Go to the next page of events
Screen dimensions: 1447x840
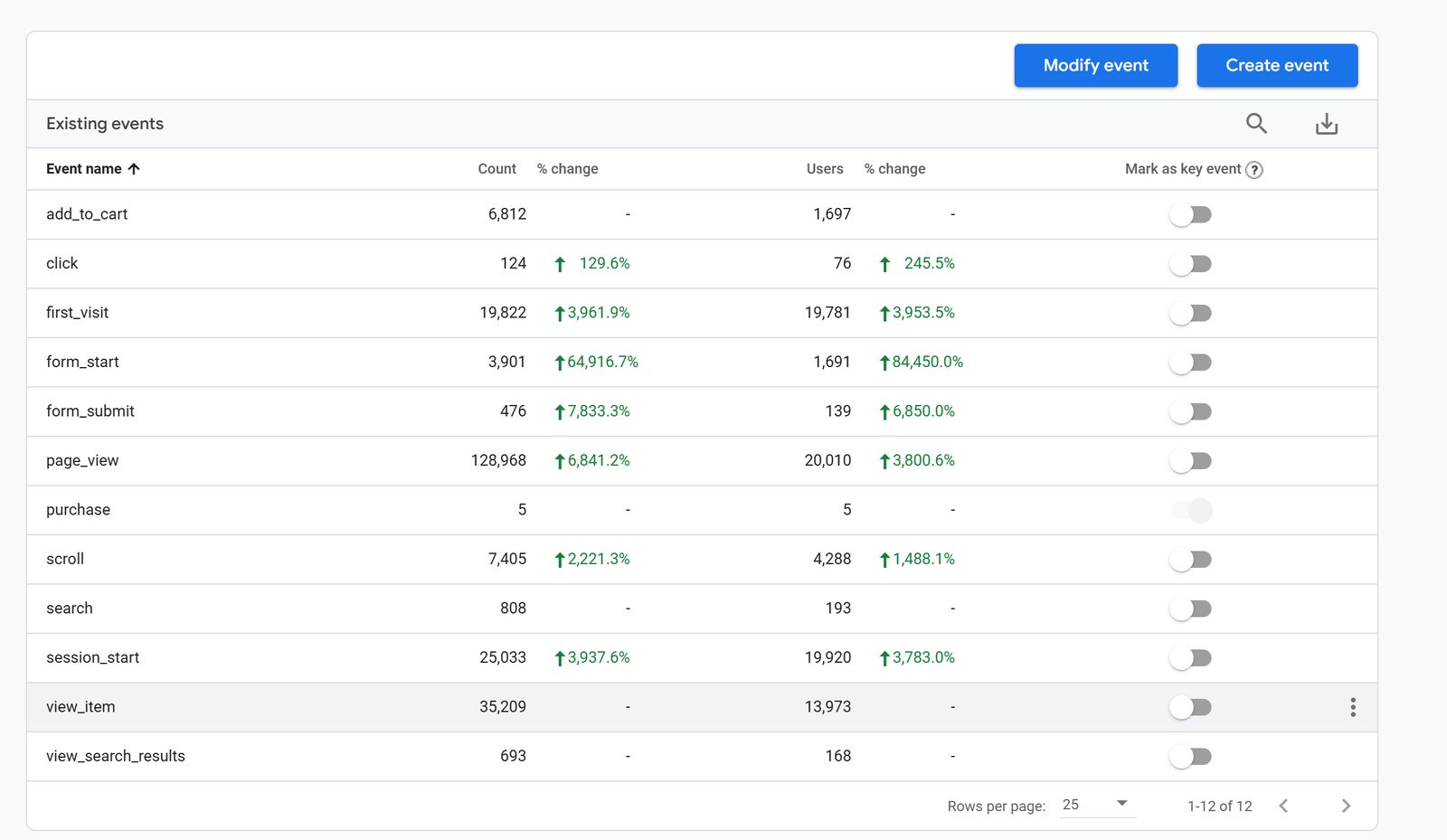1346,806
